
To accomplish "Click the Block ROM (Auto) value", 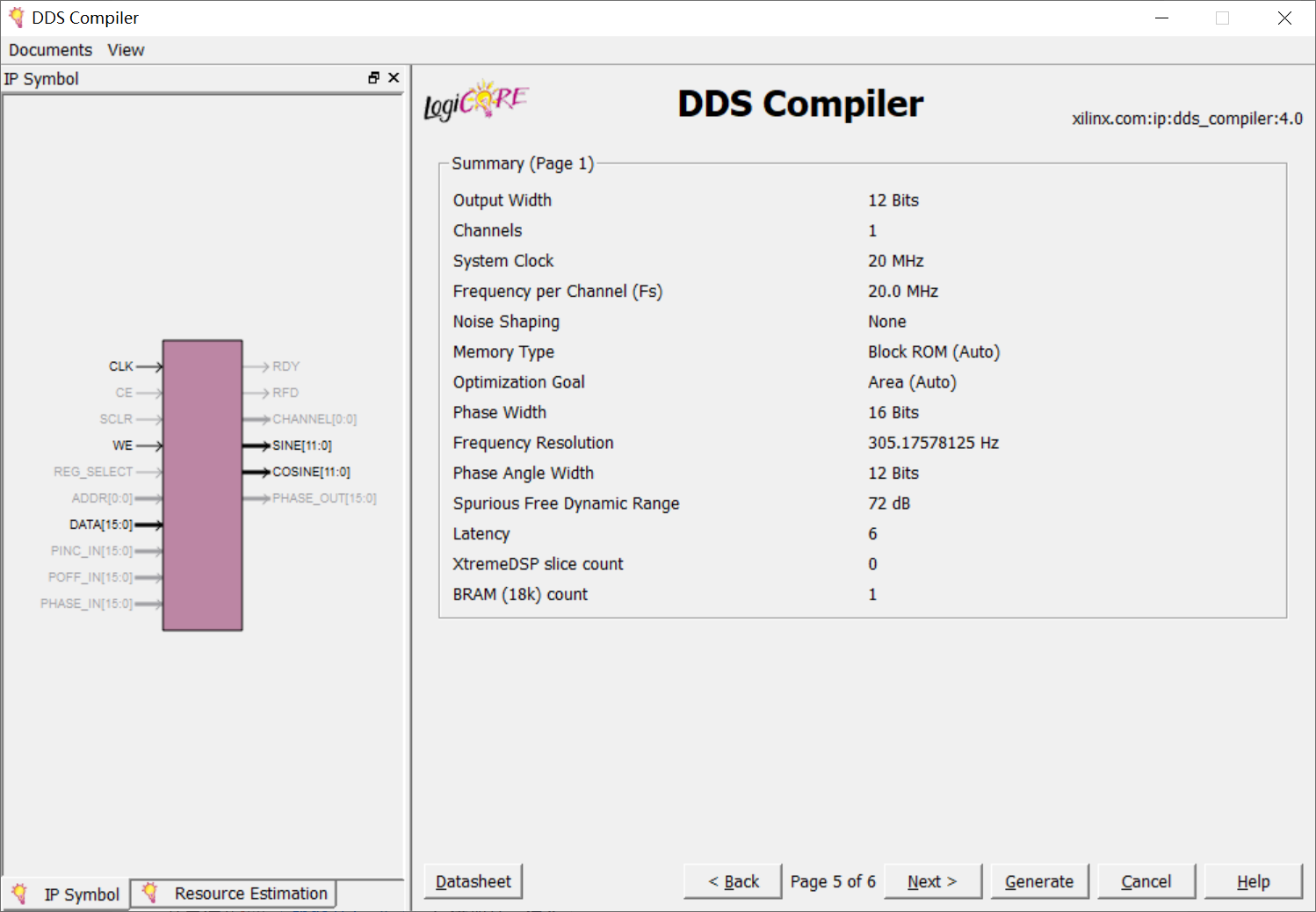I will pyautogui.click(x=934, y=352).
